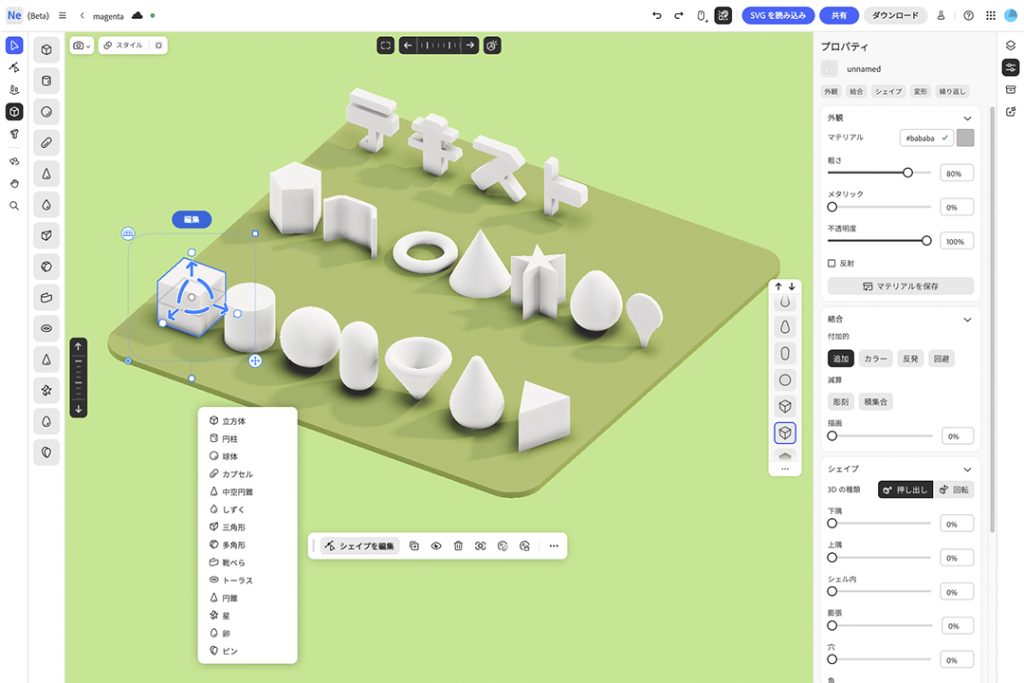The width and height of the screenshot is (1024, 683).
Task: Click the #bababa material hex field
Action: [x=926, y=138]
